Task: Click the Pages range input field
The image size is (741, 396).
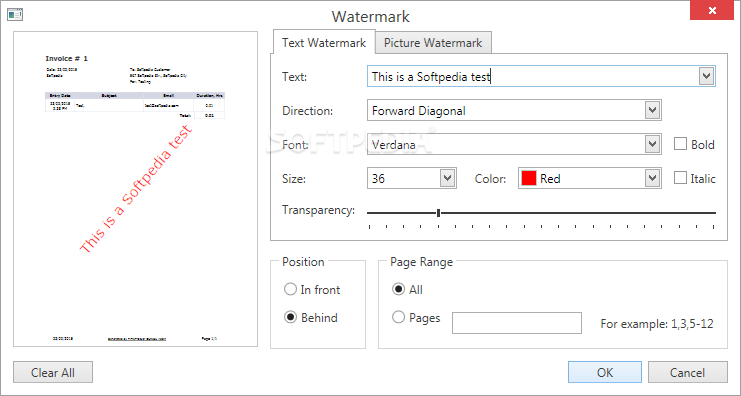Action: 517,323
